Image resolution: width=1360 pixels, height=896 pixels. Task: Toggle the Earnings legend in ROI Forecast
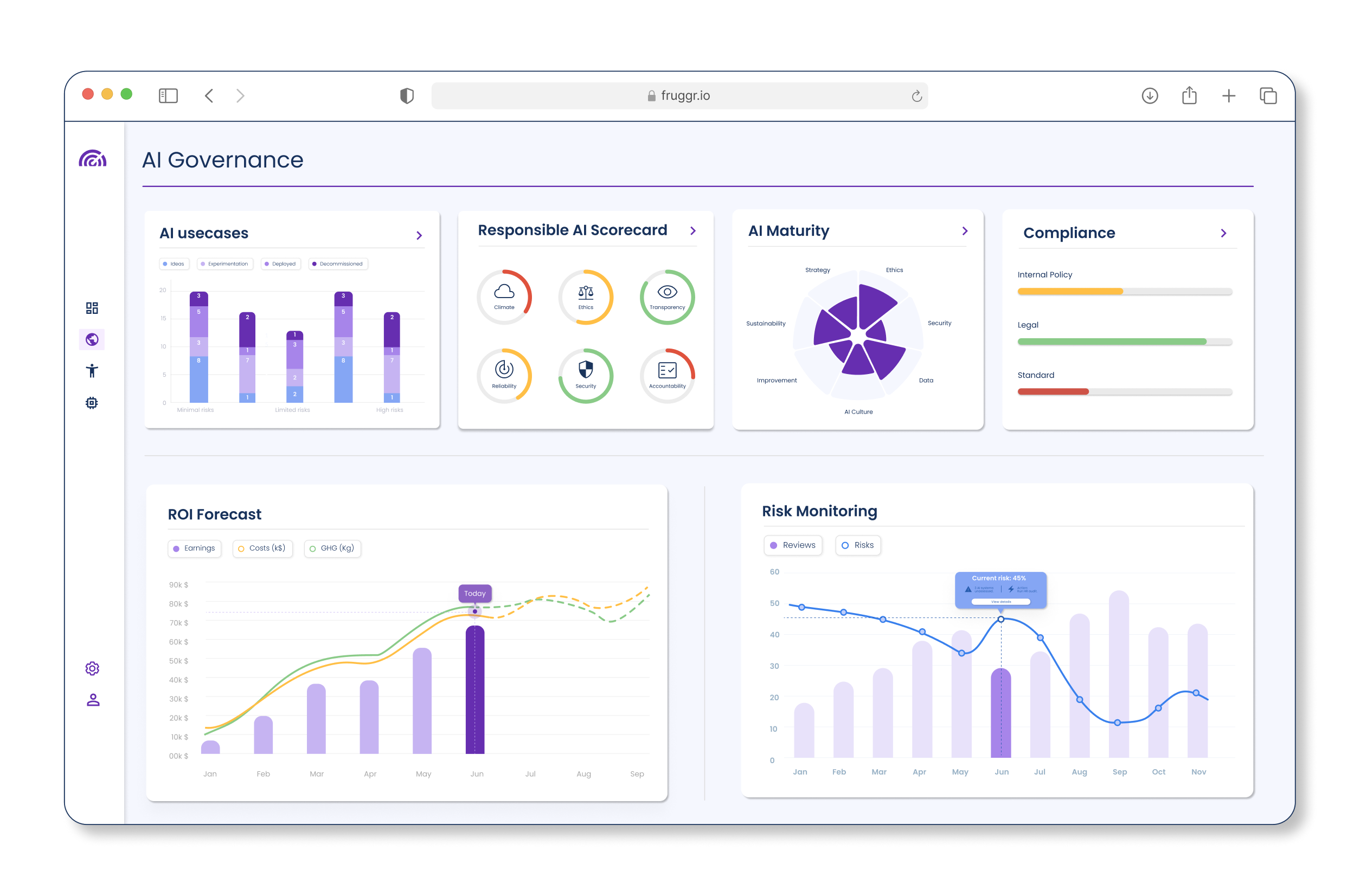tap(194, 548)
